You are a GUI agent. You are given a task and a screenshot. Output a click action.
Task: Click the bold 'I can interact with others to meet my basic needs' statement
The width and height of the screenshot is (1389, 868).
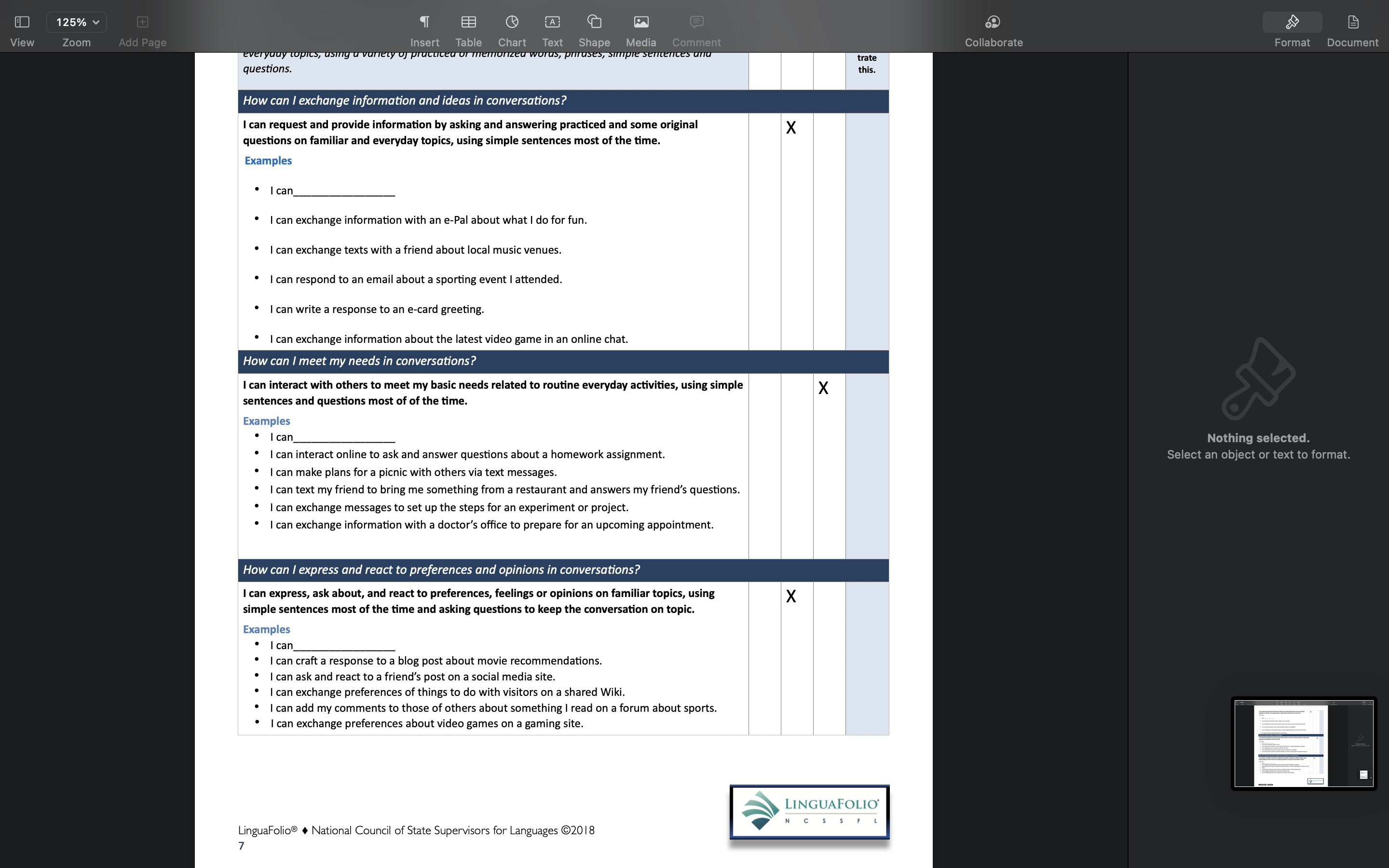(x=492, y=393)
